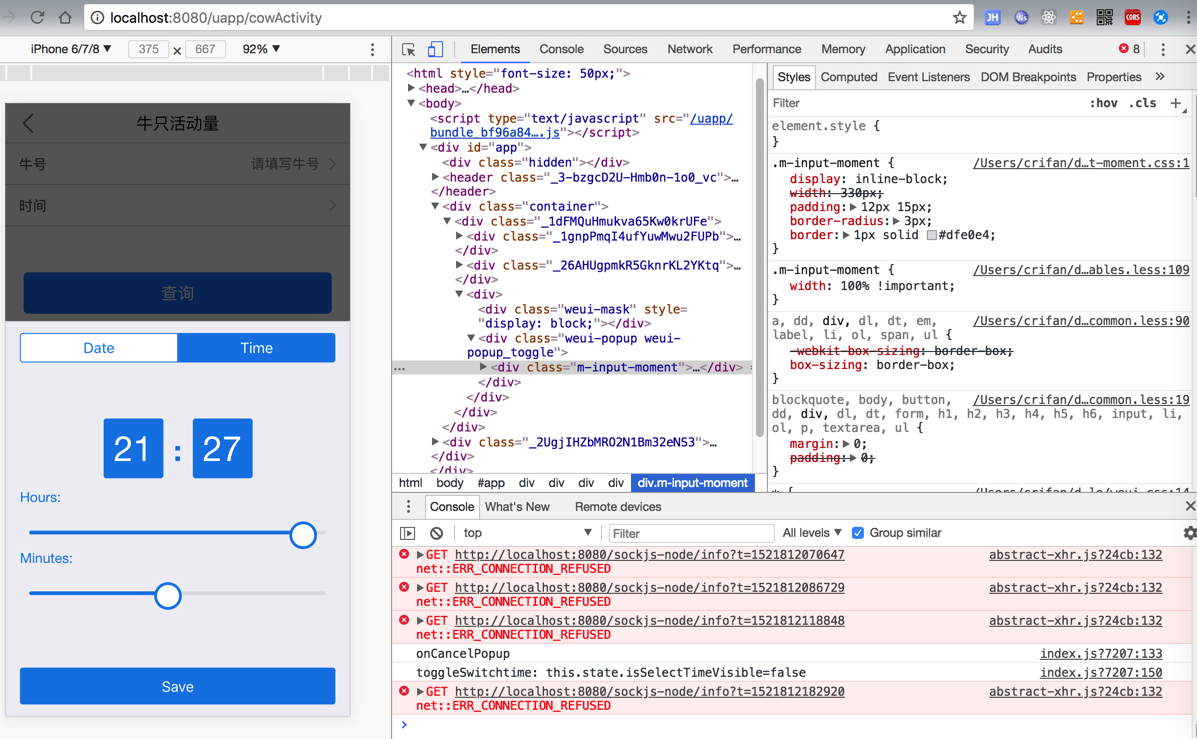Go to browser home page icon

66,18
